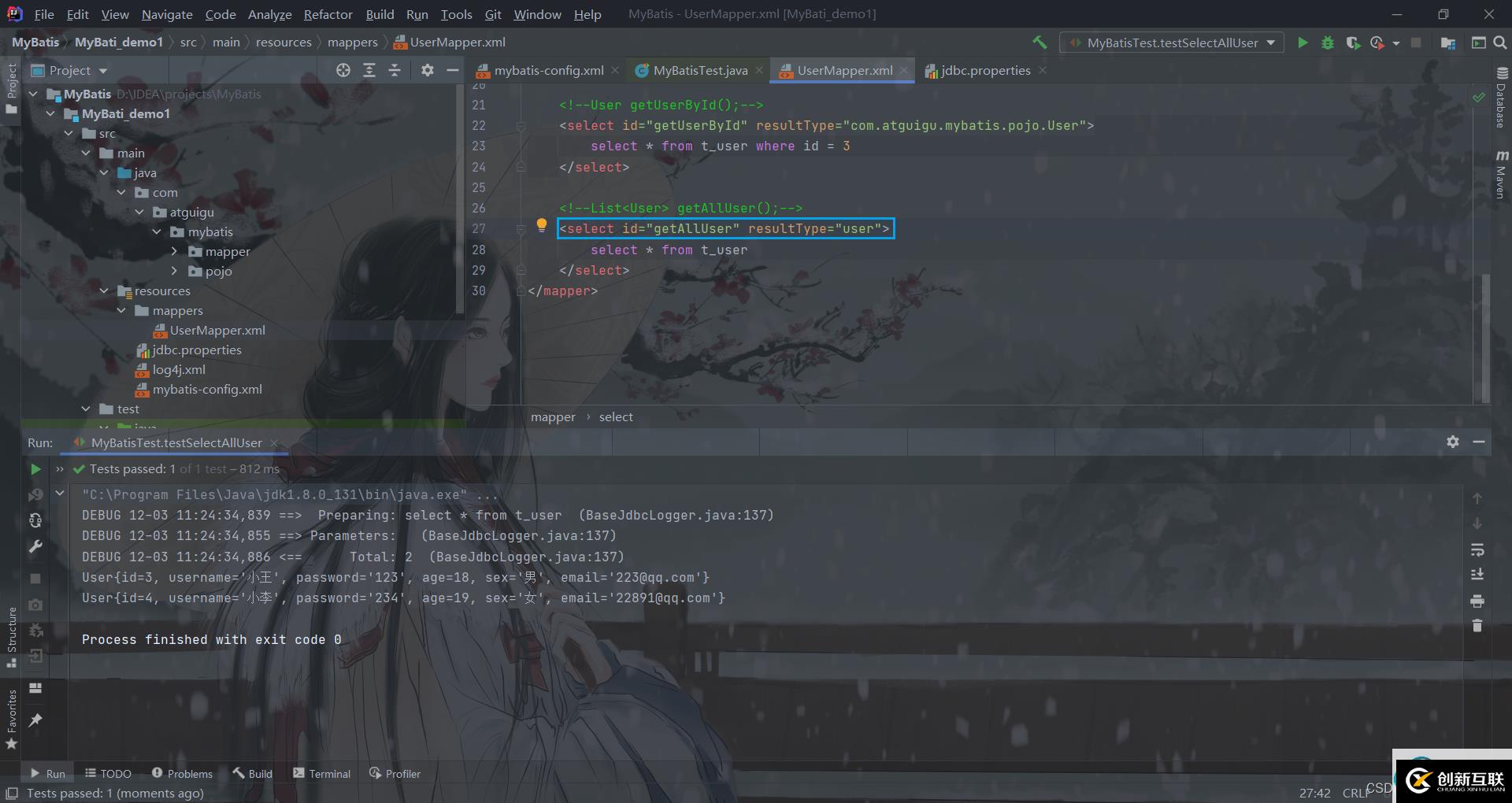
Task: Open the Navigate menu
Action: pos(167,14)
